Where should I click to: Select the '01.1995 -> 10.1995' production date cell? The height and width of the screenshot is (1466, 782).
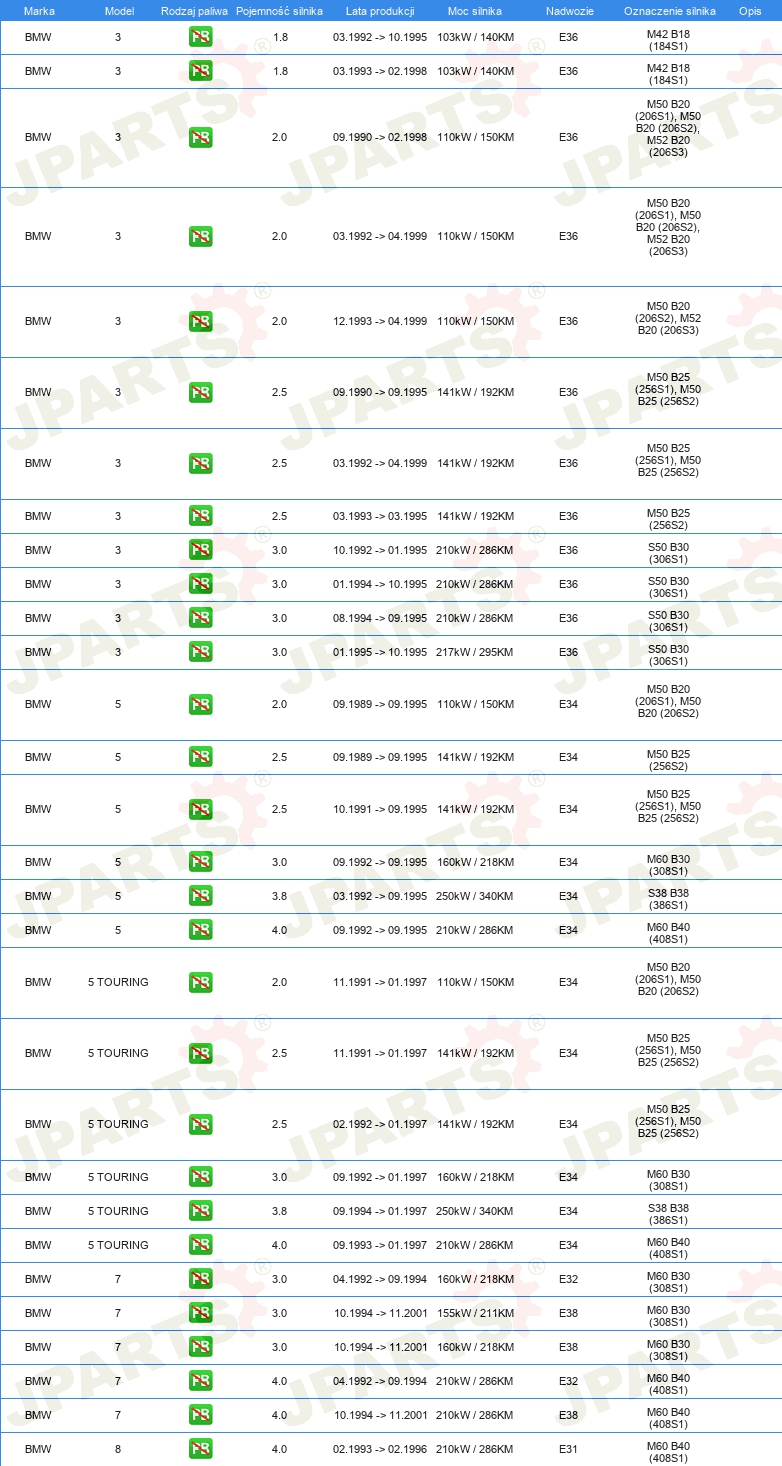click(x=380, y=653)
